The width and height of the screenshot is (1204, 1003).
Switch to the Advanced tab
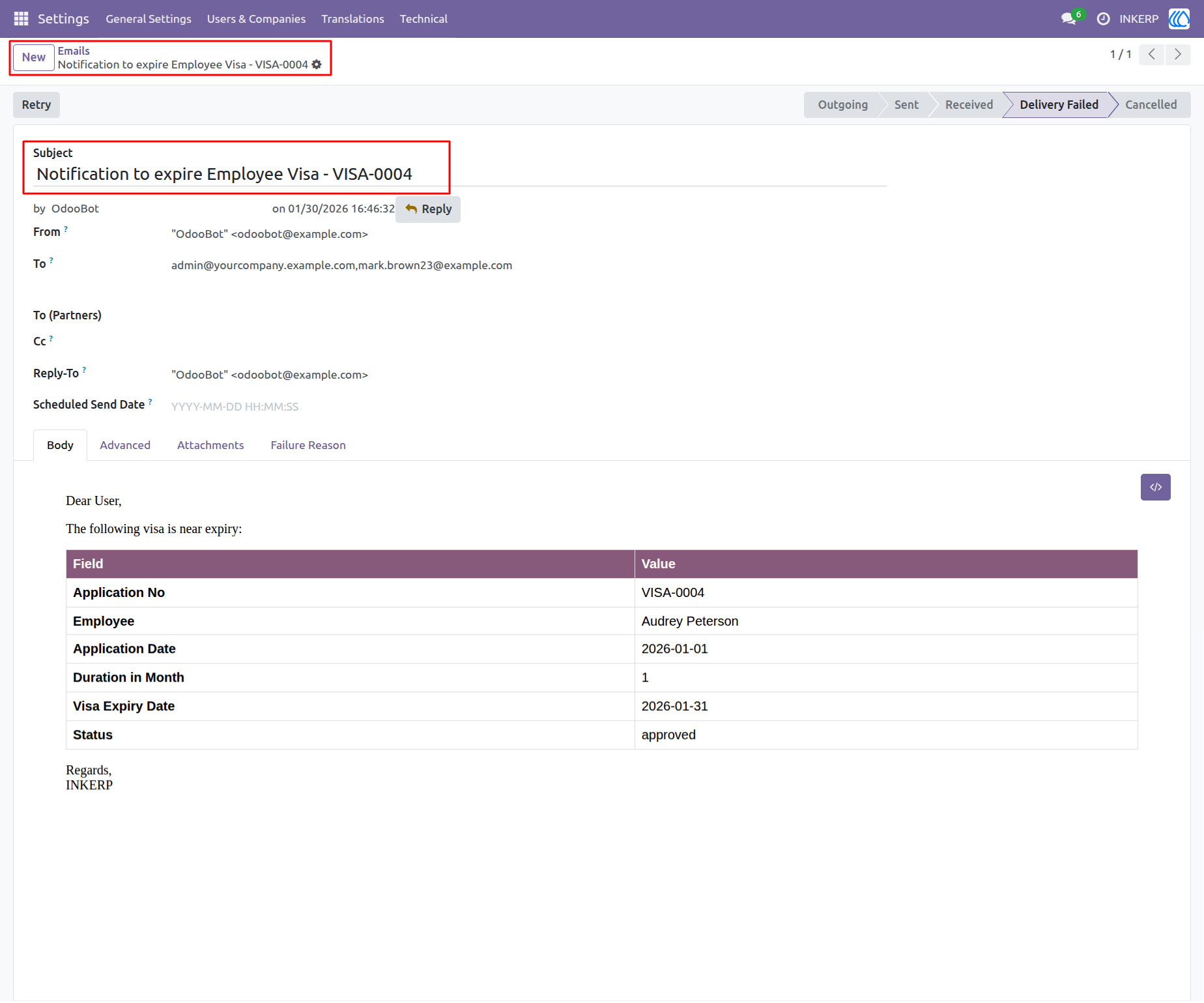point(125,445)
